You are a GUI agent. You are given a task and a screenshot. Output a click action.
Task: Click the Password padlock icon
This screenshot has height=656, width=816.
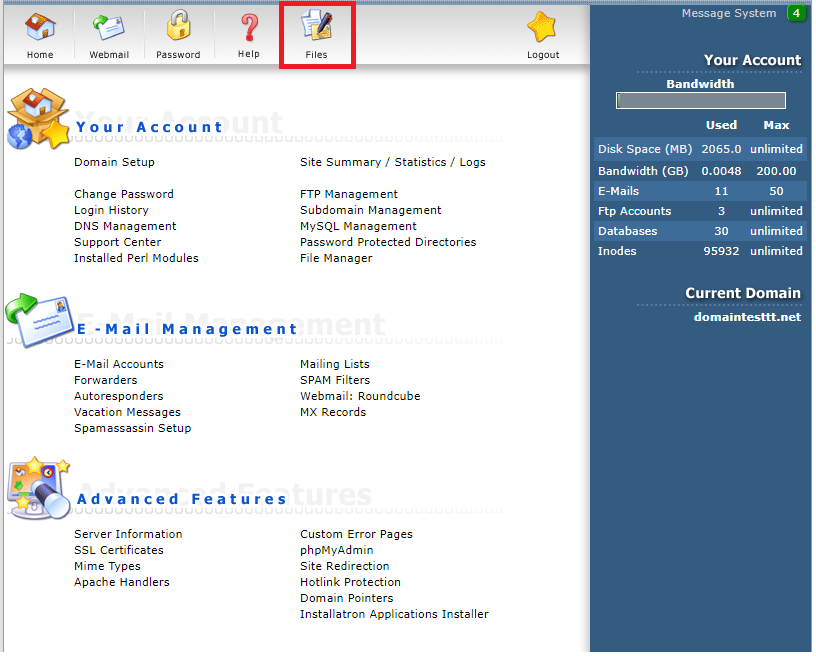click(178, 25)
